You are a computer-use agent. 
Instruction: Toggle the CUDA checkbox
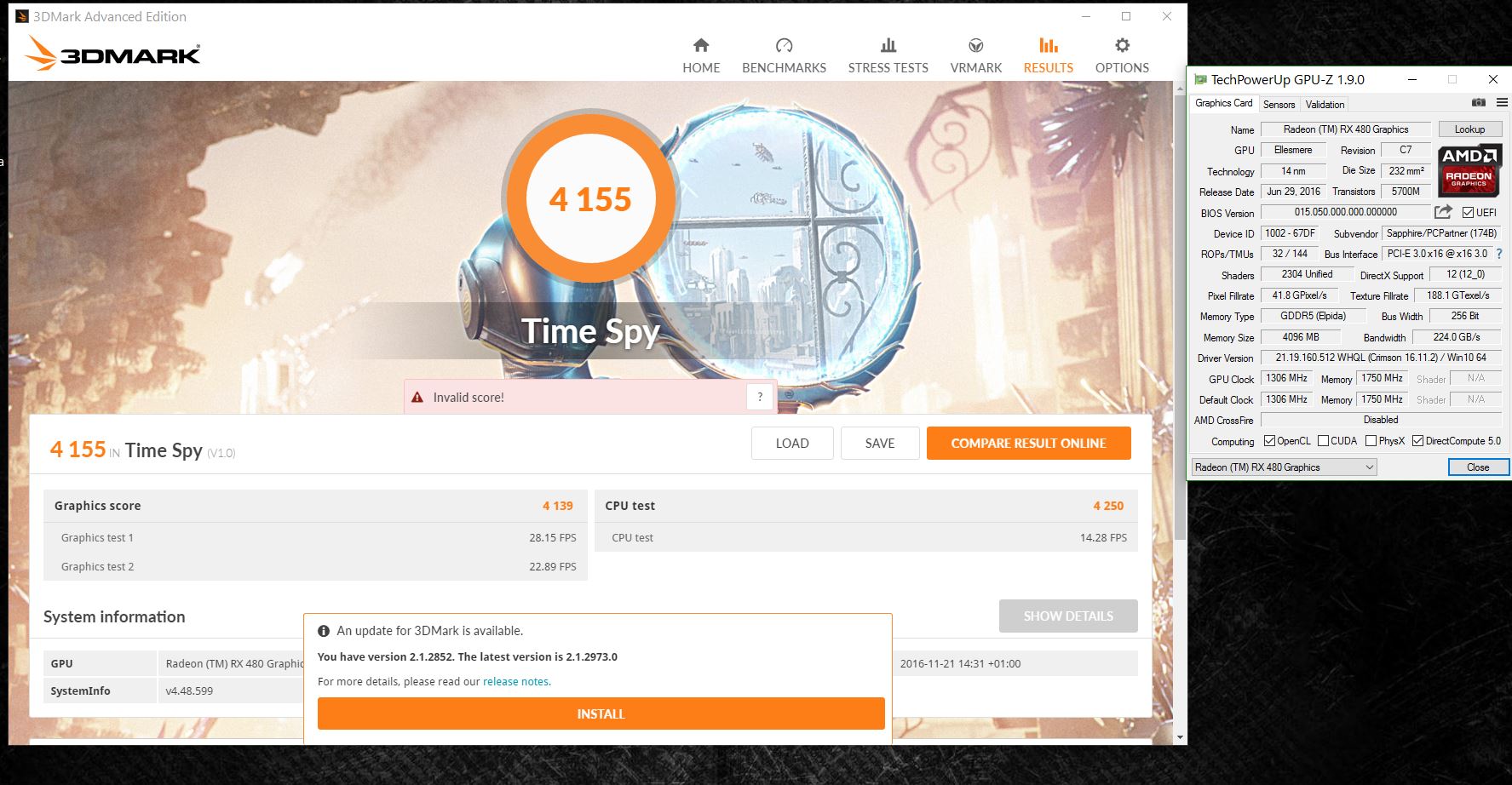tap(1323, 441)
